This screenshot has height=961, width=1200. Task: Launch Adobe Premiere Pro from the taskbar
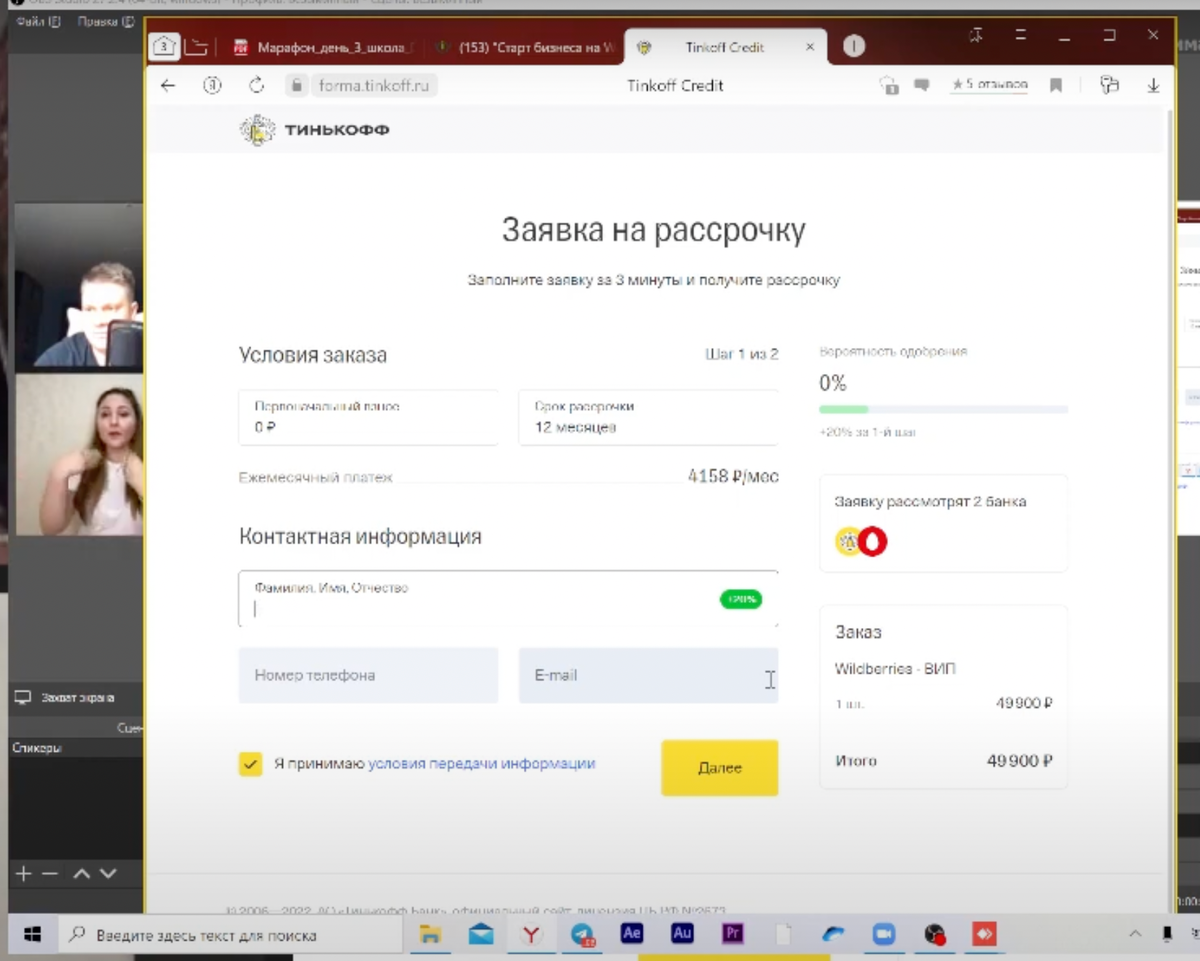click(732, 934)
